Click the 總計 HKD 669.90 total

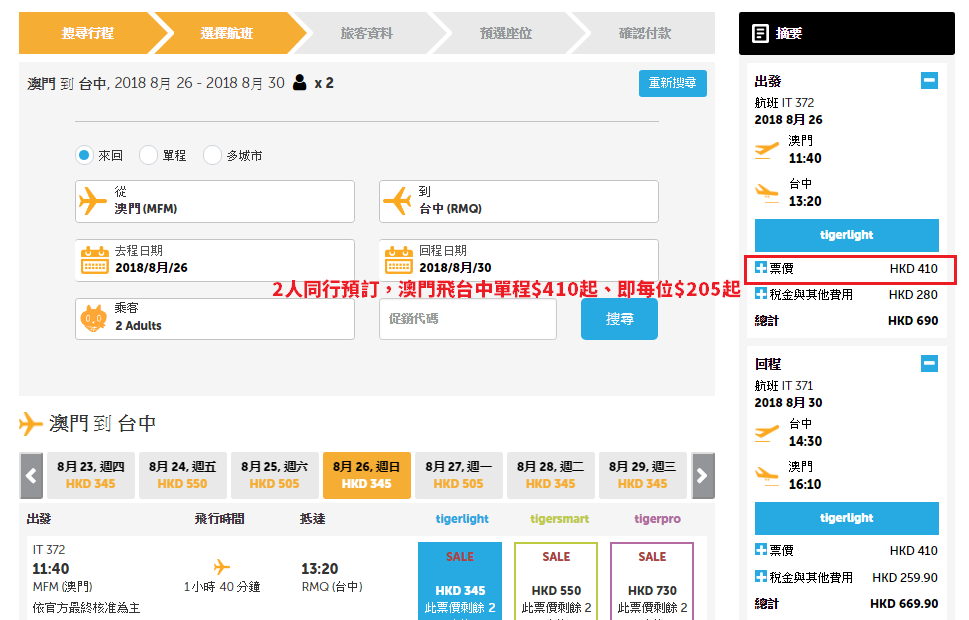847,603
